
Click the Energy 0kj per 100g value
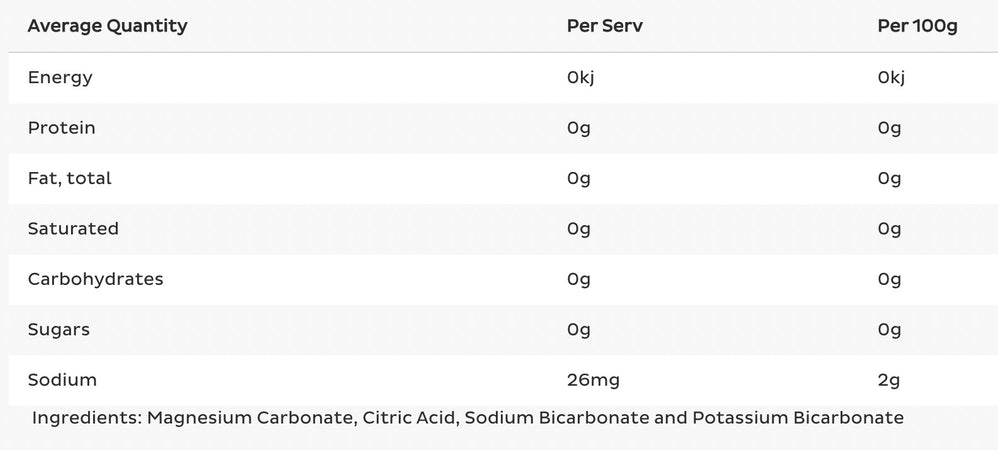click(x=891, y=78)
